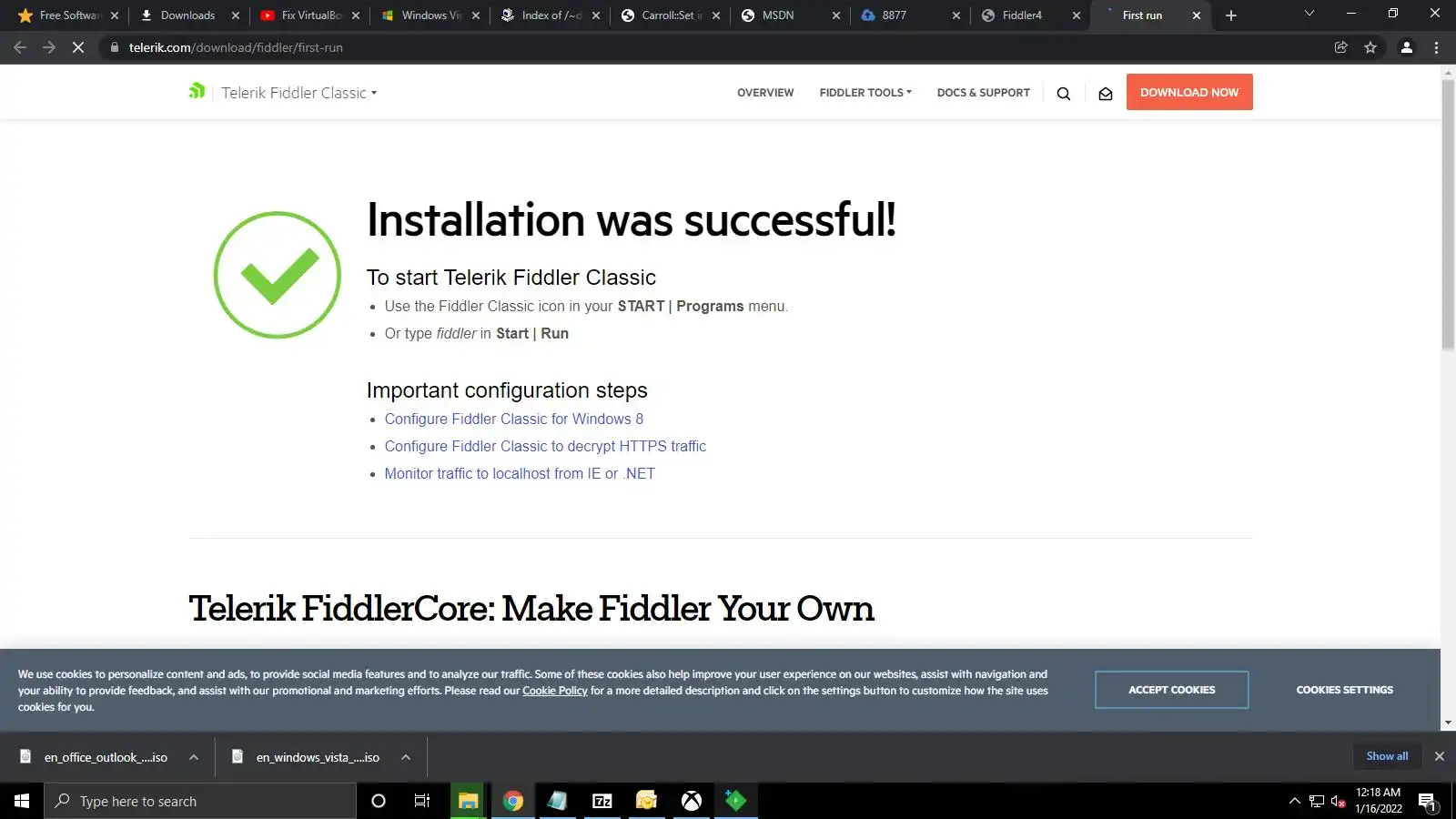The height and width of the screenshot is (819, 1456).
Task: Open the notification center icon
Action: tap(1427, 802)
